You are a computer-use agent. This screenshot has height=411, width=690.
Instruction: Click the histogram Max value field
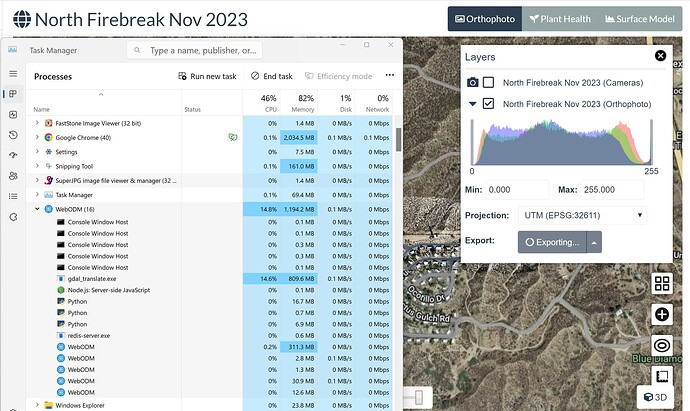[x=612, y=190]
